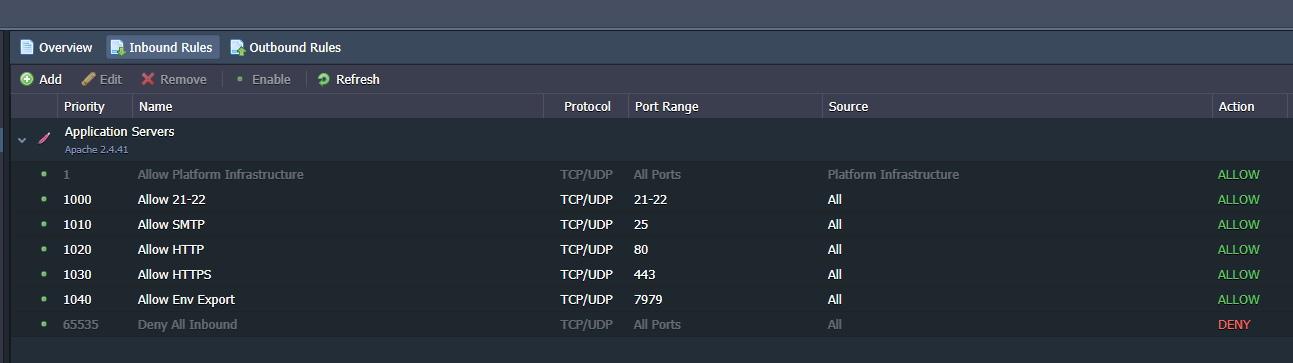Screen dimensions: 1293x363
Task: Click the green Add plus icon
Action: [x=27, y=79]
